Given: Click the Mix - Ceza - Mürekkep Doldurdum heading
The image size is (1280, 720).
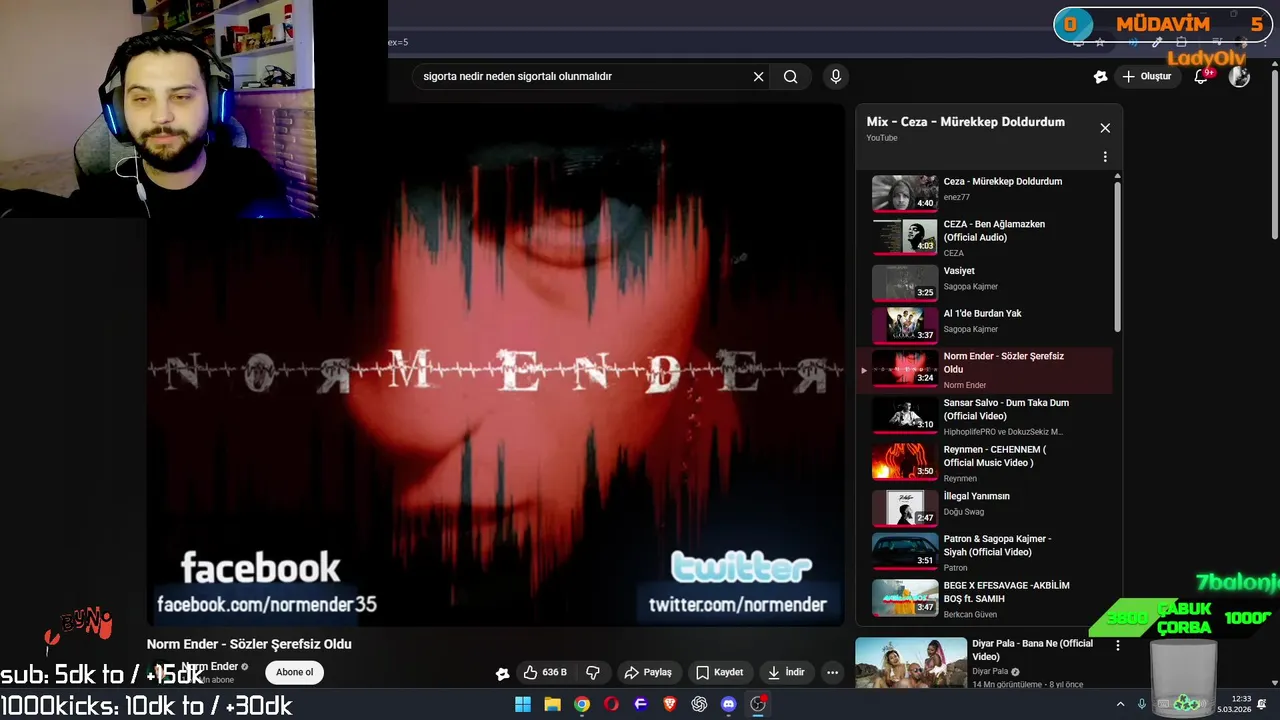Looking at the screenshot, I should click(x=965, y=122).
